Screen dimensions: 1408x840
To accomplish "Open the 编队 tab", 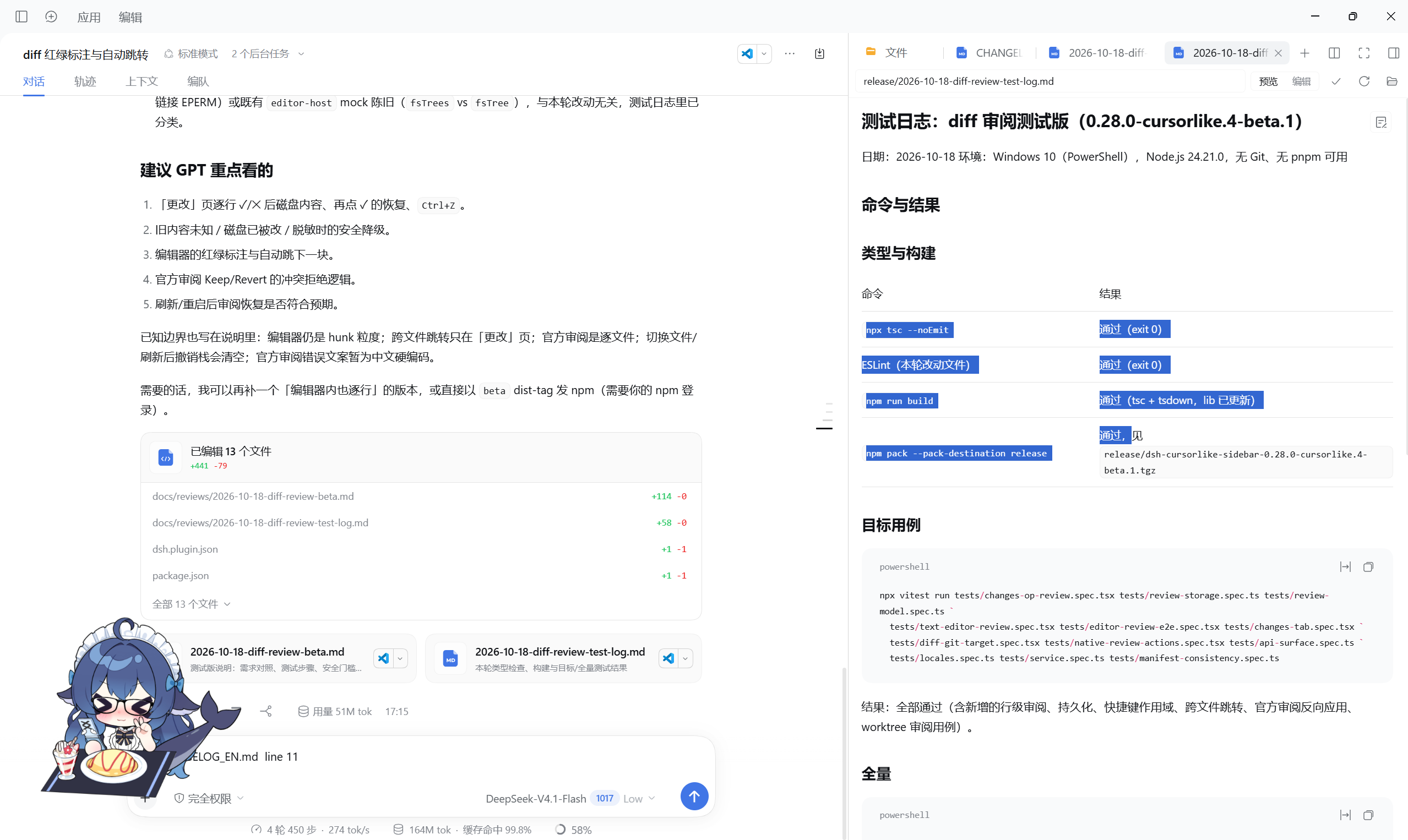I will coord(198,81).
